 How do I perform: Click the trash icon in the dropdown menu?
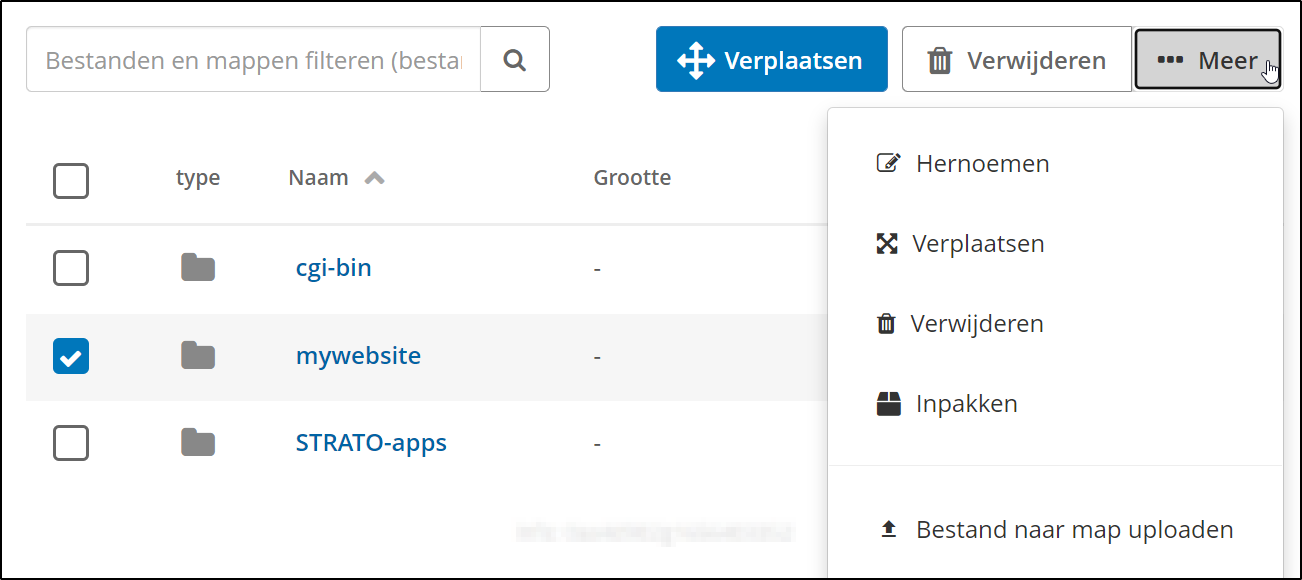886,324
